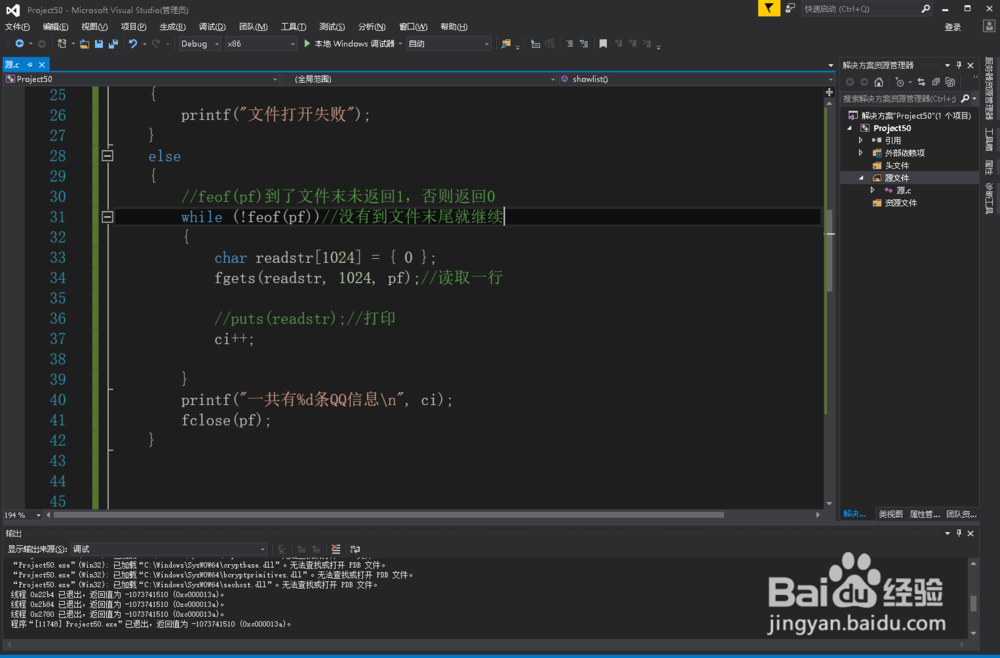
Task: Select the 解决方案"Project50" root node
Action: click(x=910, y=115)
